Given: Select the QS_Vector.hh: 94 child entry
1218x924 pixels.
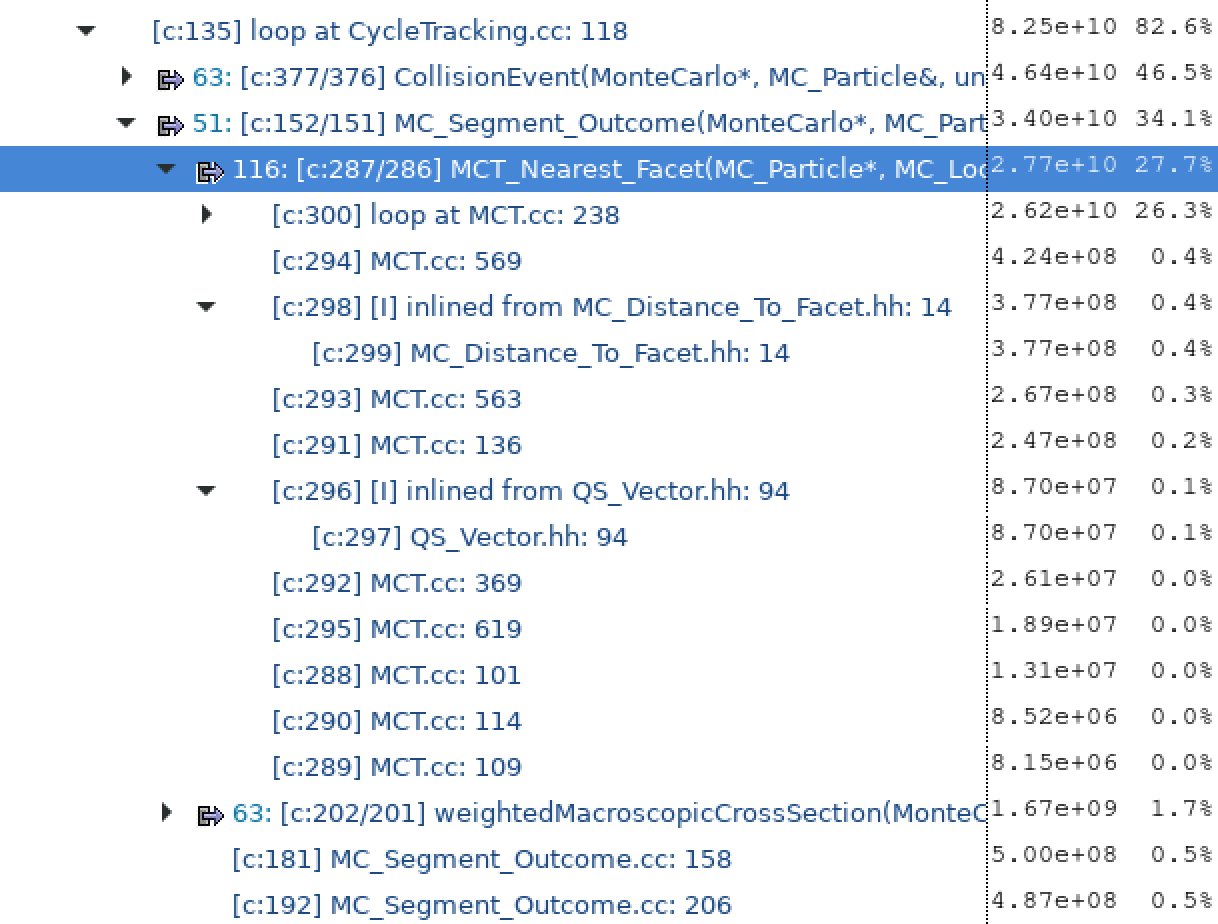Looking at the screenshot, I should coord(469,537).
